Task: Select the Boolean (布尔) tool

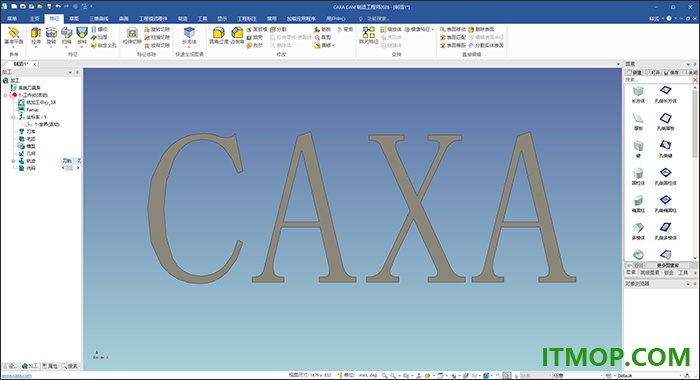Action: (255, 46)
